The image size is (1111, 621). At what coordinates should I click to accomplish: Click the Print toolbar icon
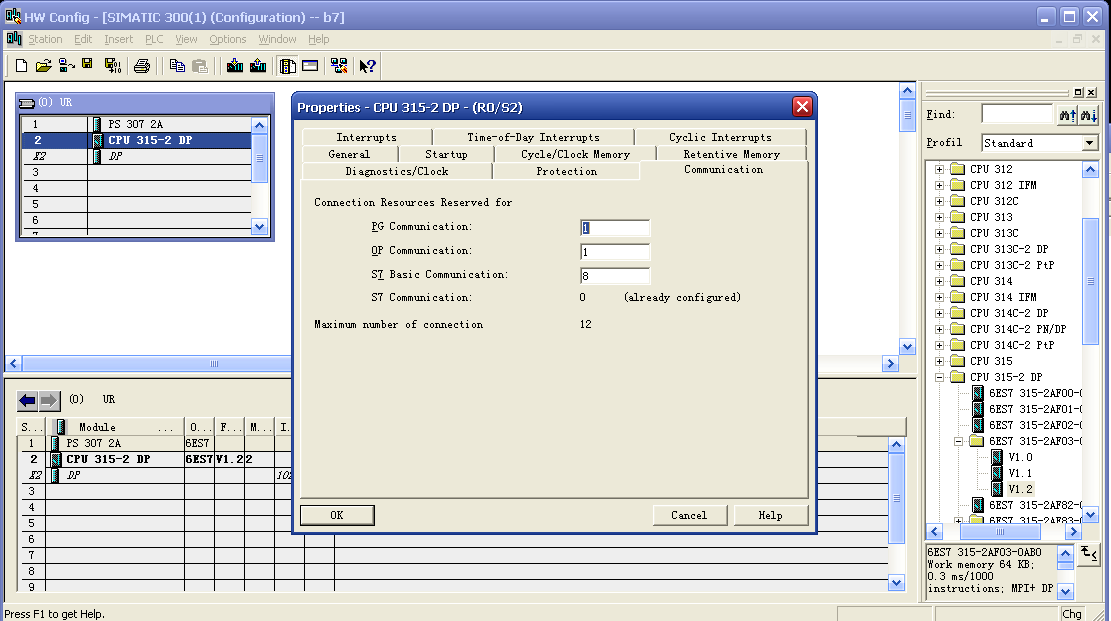[x=142, y=66]
